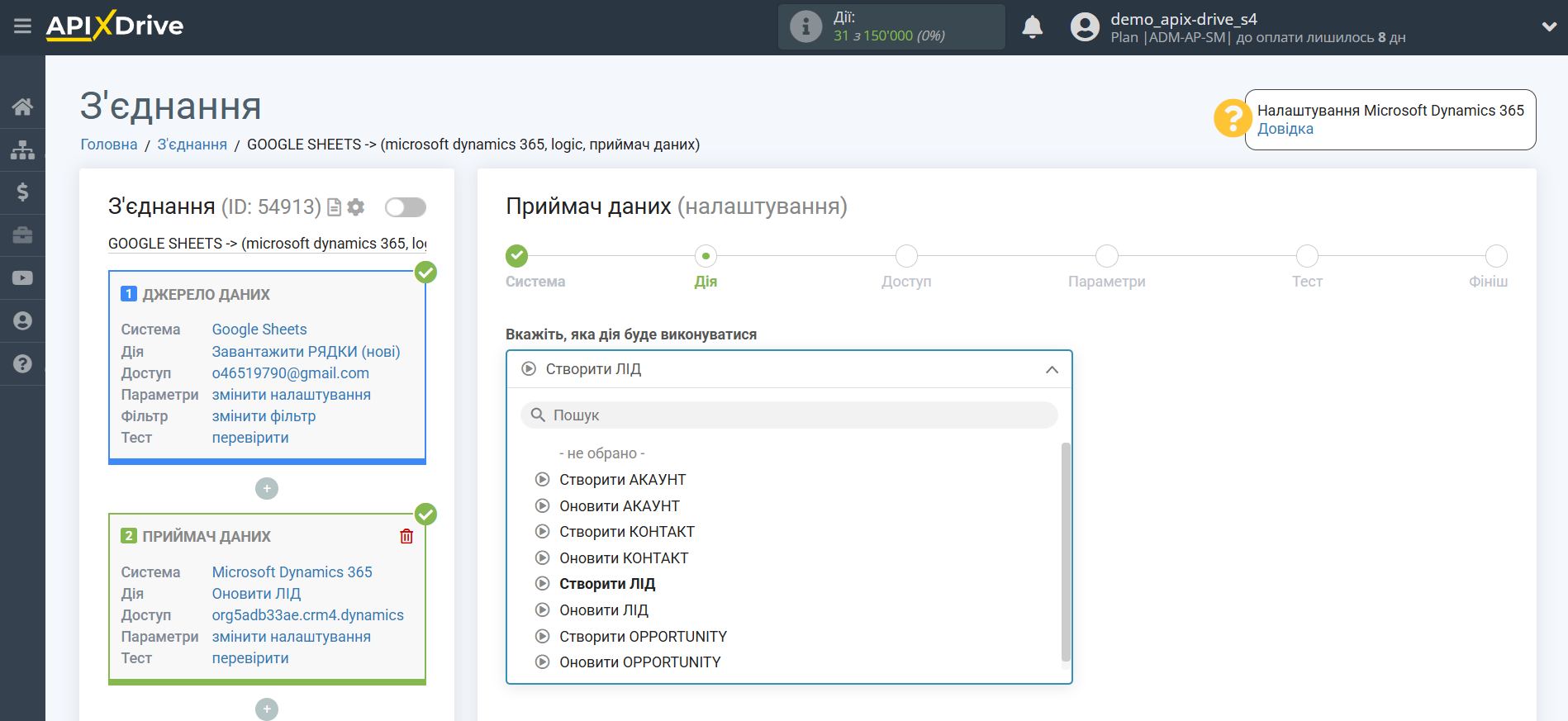Click receiver перевірити test link
The width and height of the screenshot is (1568, 721).
(250, 658)
